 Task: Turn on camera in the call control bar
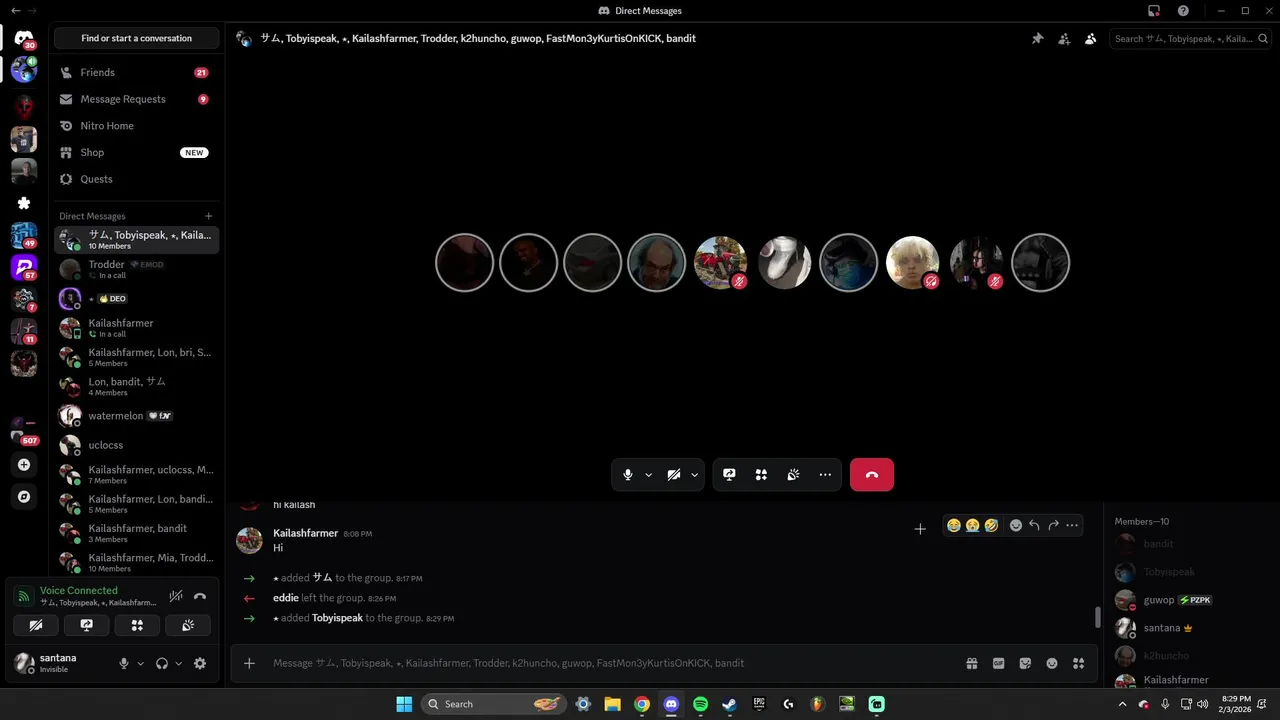click(674, 475)
